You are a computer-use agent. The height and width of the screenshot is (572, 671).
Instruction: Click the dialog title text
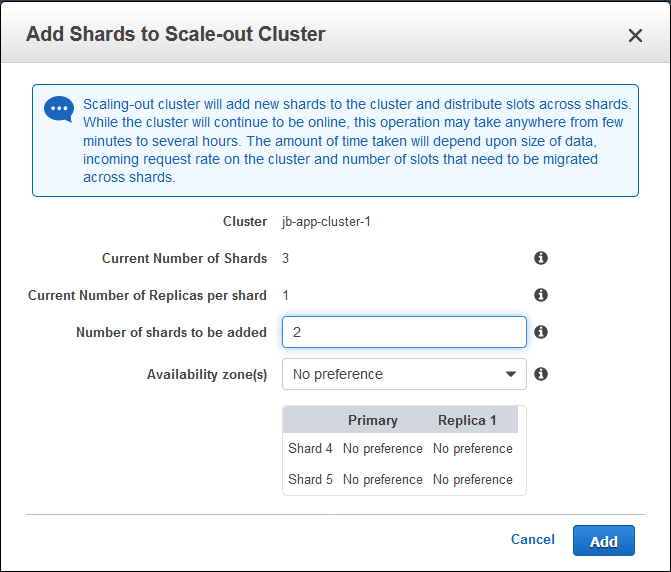[x=175, y=35]
